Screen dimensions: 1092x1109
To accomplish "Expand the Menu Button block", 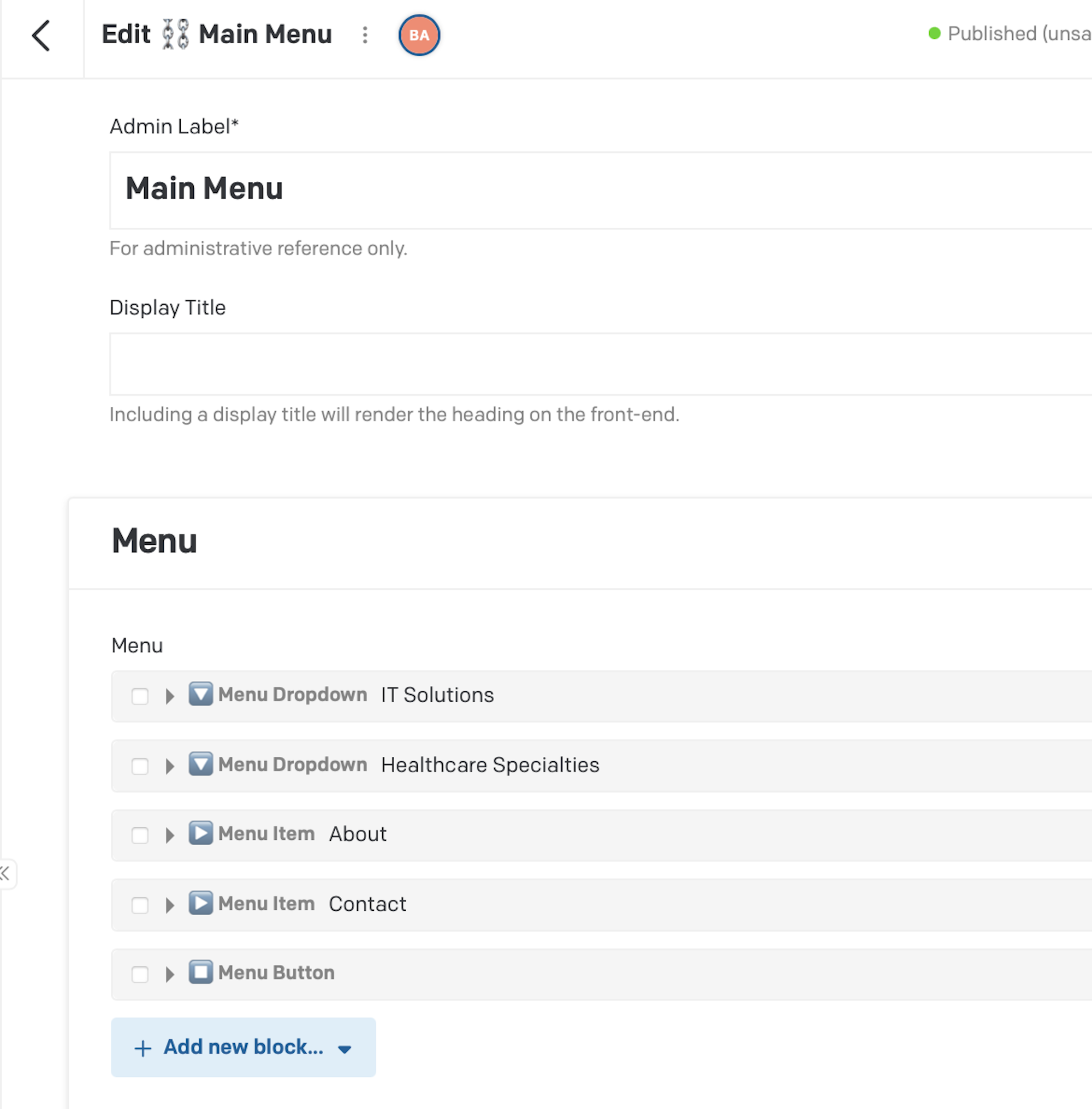I will (x=169, y=974).
